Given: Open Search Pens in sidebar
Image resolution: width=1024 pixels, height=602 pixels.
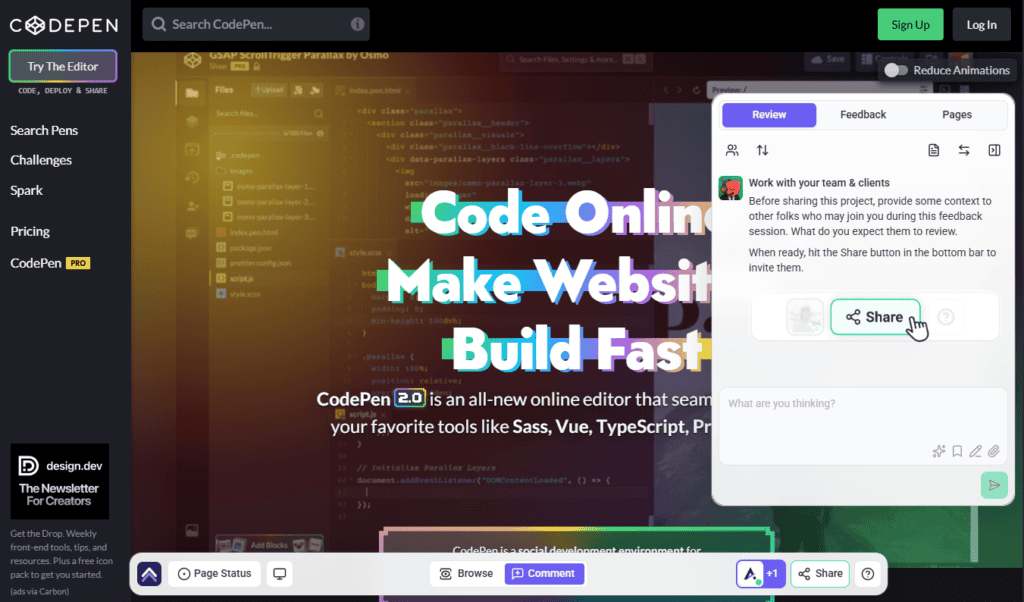Looking at the screenshot, I should (x=44, y=131).
